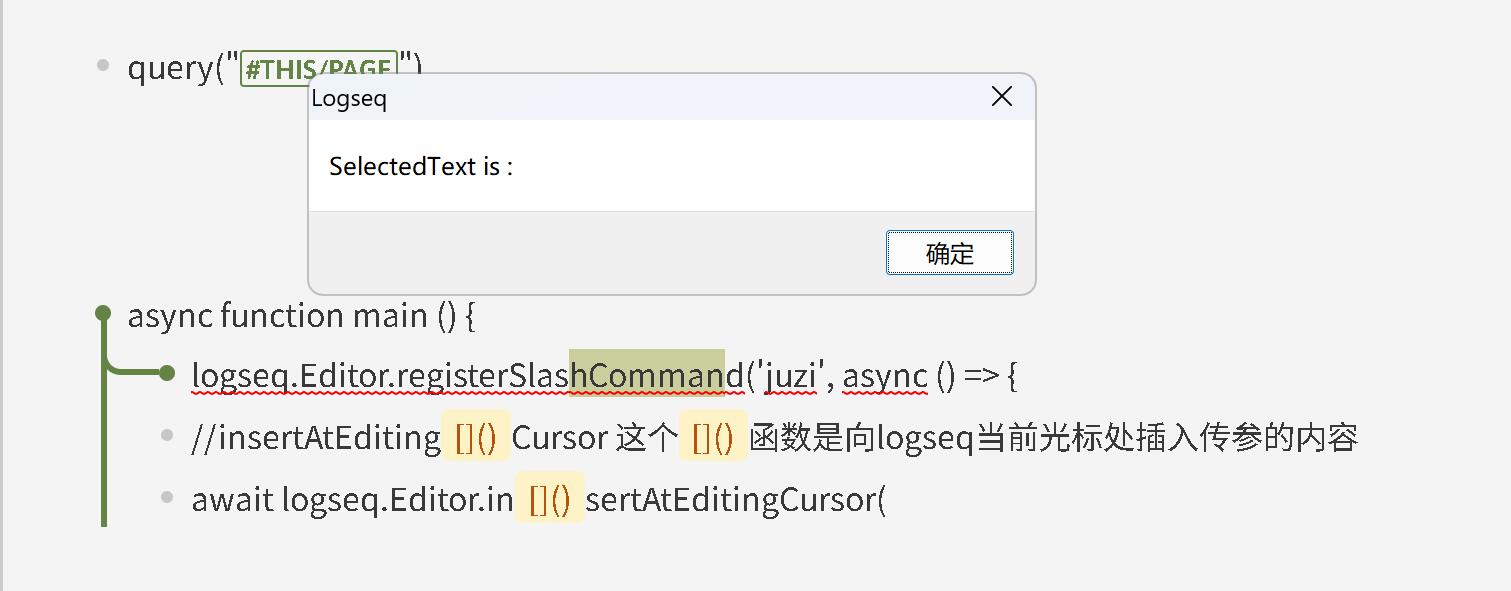Click the 确定 button in dialog

pos(949,253)
